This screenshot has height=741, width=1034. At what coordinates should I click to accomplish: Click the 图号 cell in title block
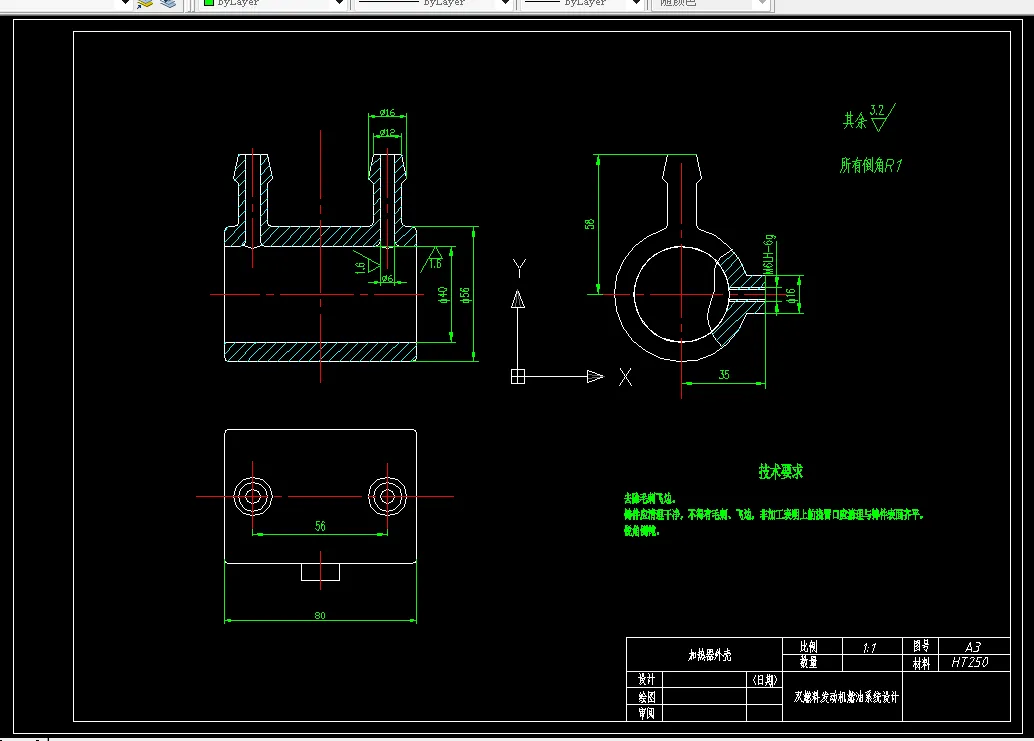click(921, 646)
